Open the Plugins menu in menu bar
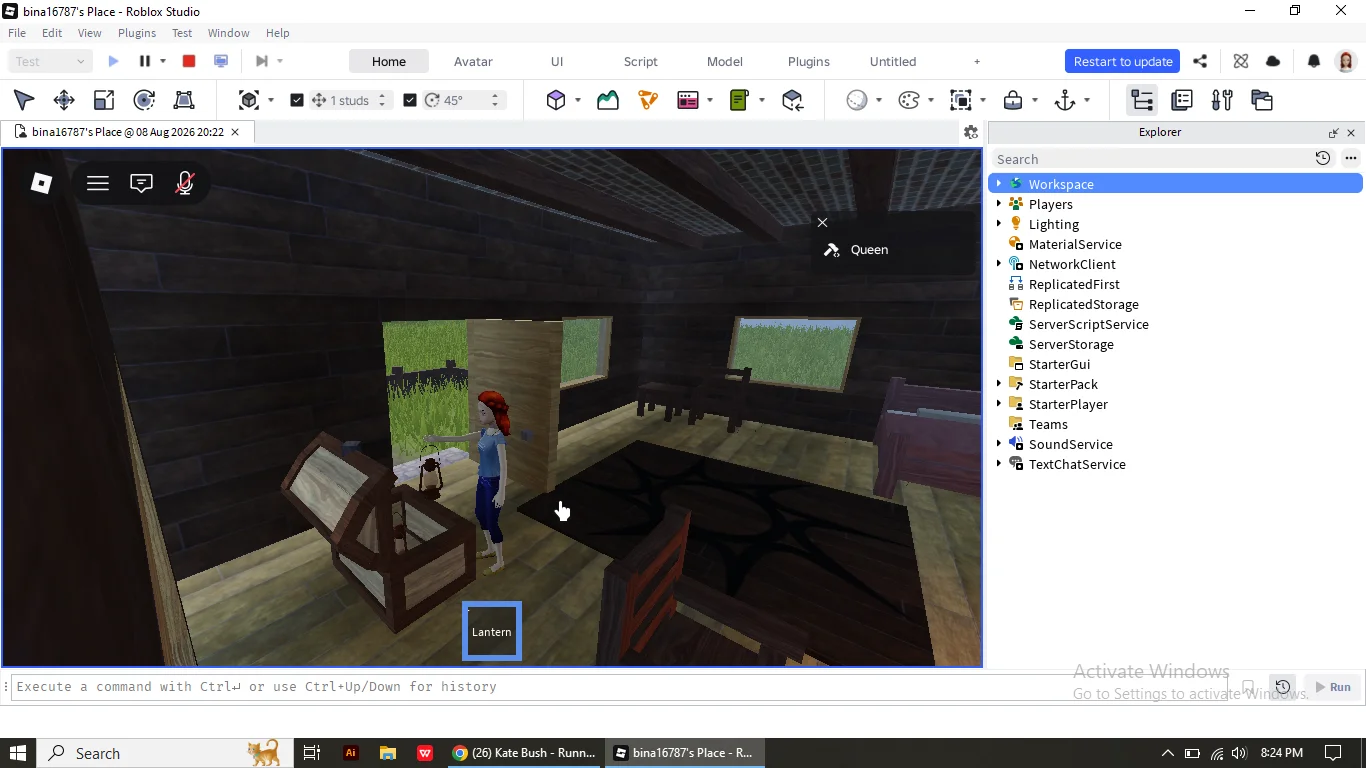This screenshot has width=1366, height=768. pyautogui.click(x=137, y=33)
